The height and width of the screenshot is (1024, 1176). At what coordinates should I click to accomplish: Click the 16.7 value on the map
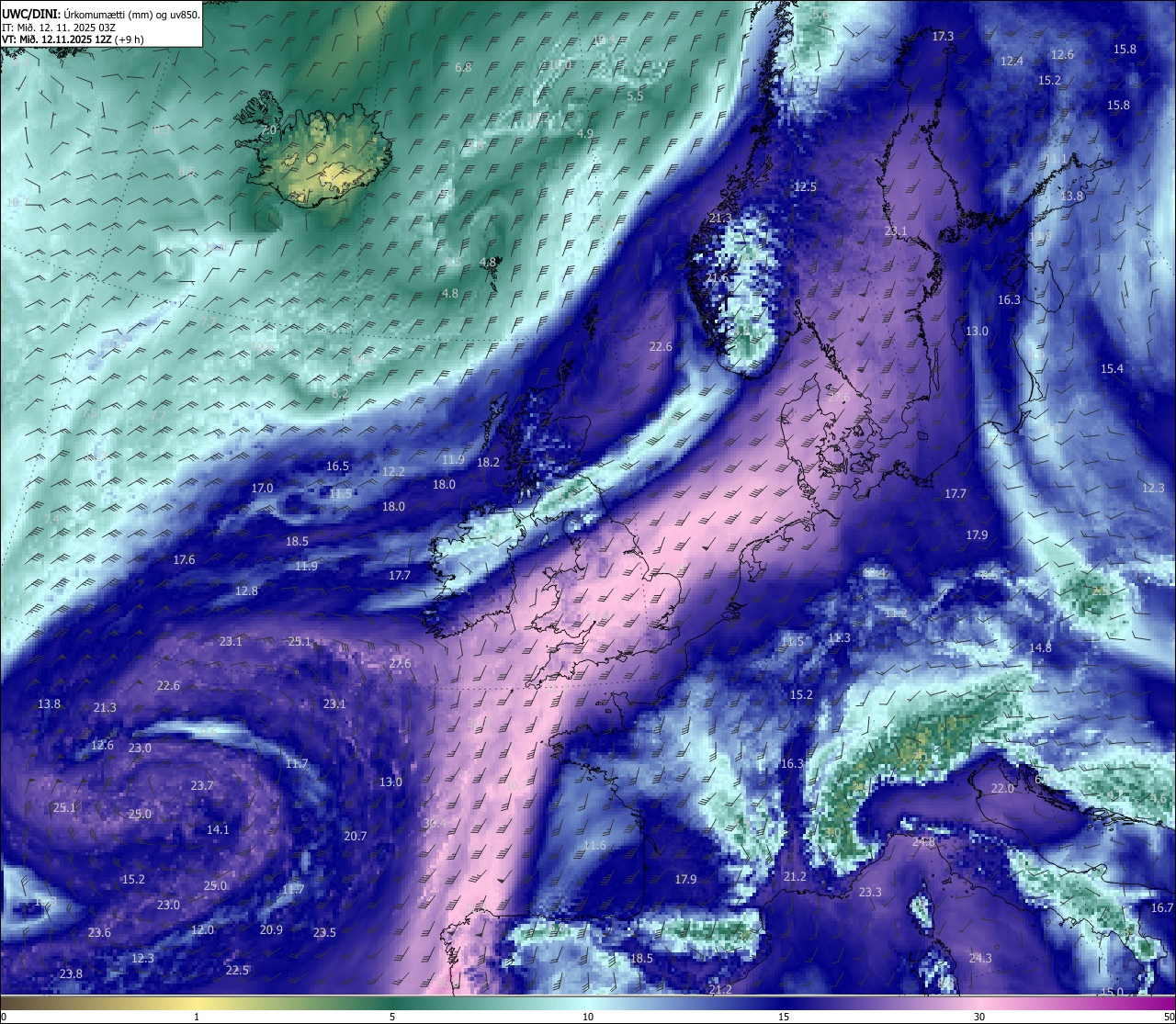click(1162, 907)
